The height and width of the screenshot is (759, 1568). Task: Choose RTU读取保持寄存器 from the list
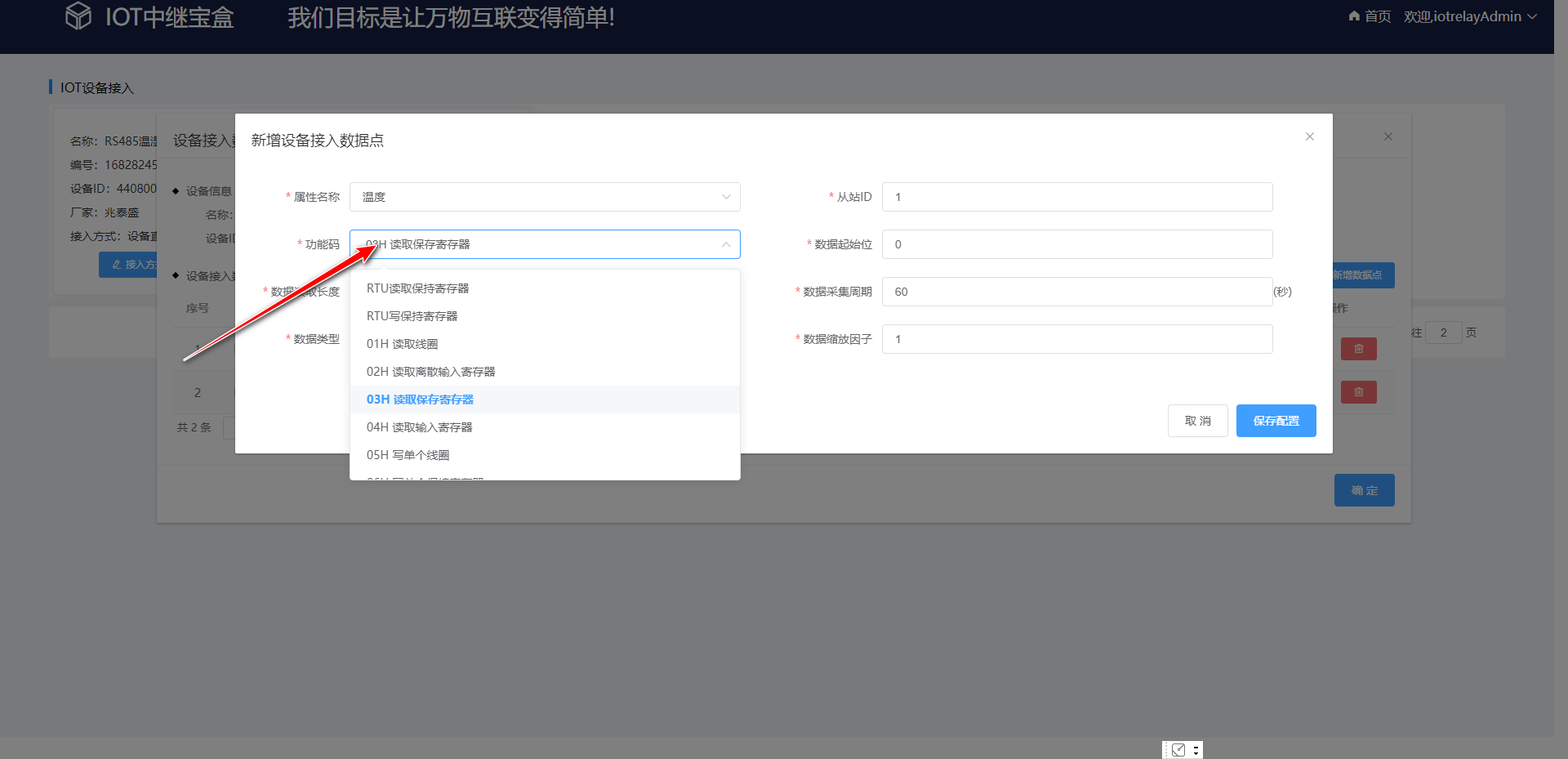pyautogui.click(x=417, y=288)
